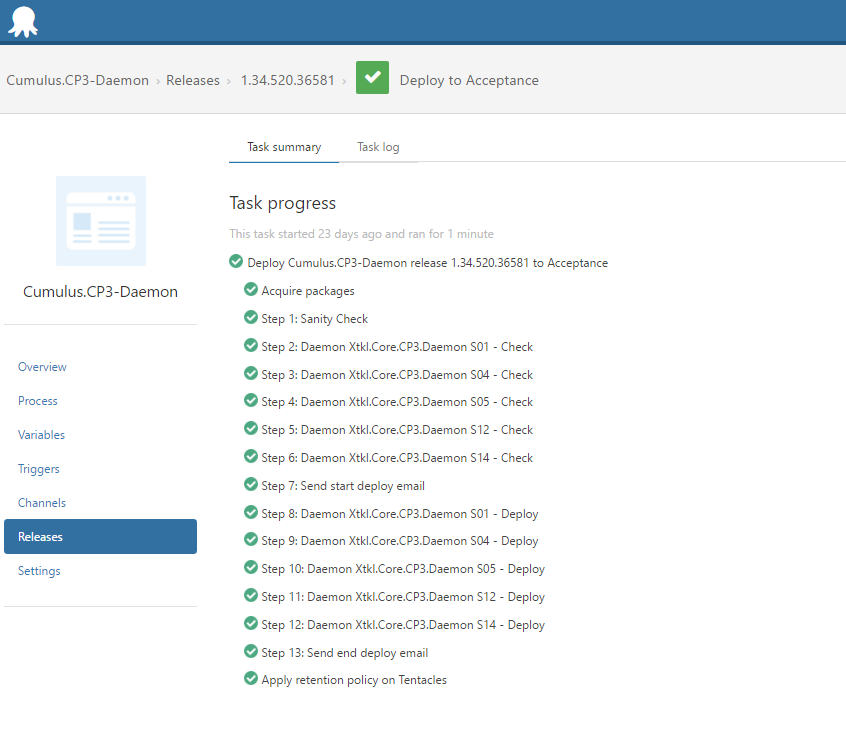Open Step 4: Daemon S05 - Check
This screenshot has height=733, width=846.
pos(397,402)
